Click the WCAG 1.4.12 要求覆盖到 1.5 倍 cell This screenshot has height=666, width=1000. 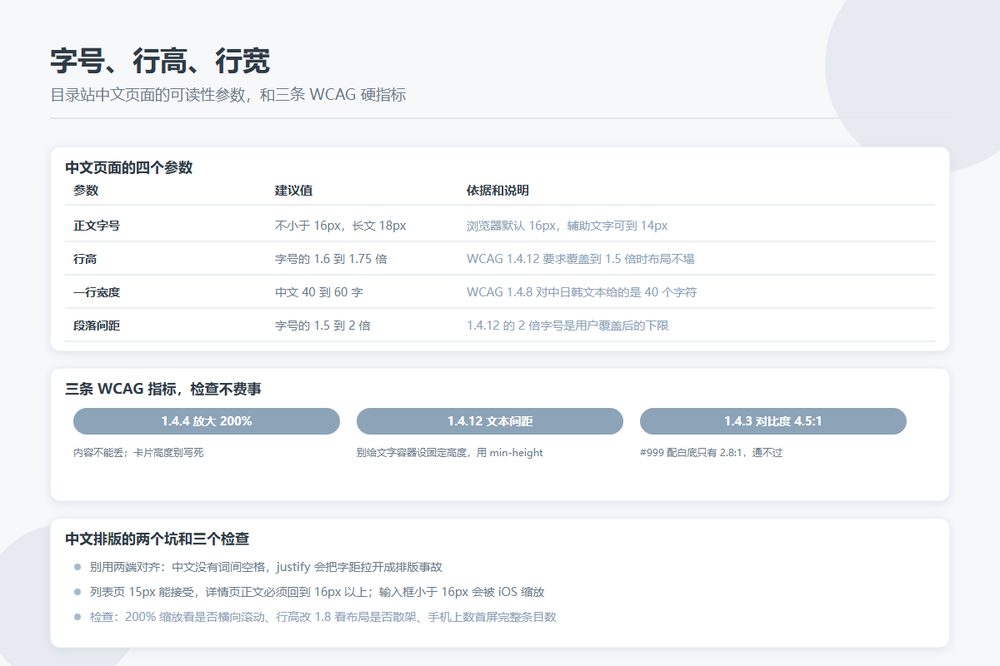pyautogui.click(x=580, y=259)
